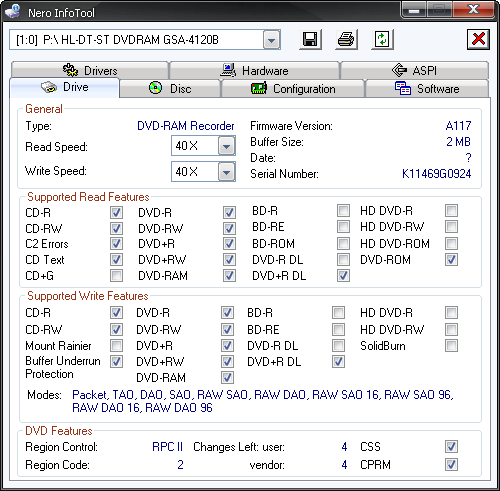500x491 pixels.
Task: Open the Disc tab
Action: click(x=170, y=89)
